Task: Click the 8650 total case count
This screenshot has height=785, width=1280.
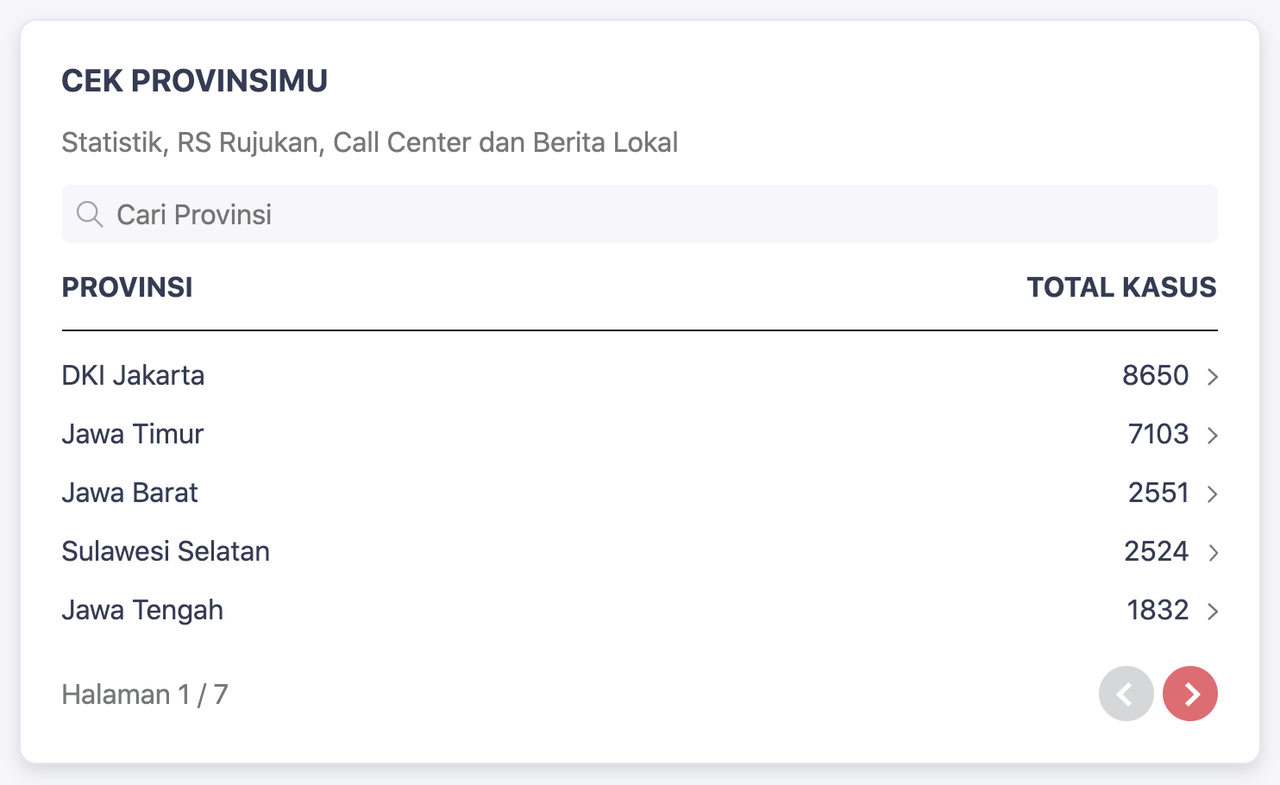Action: coord(1155,376)
